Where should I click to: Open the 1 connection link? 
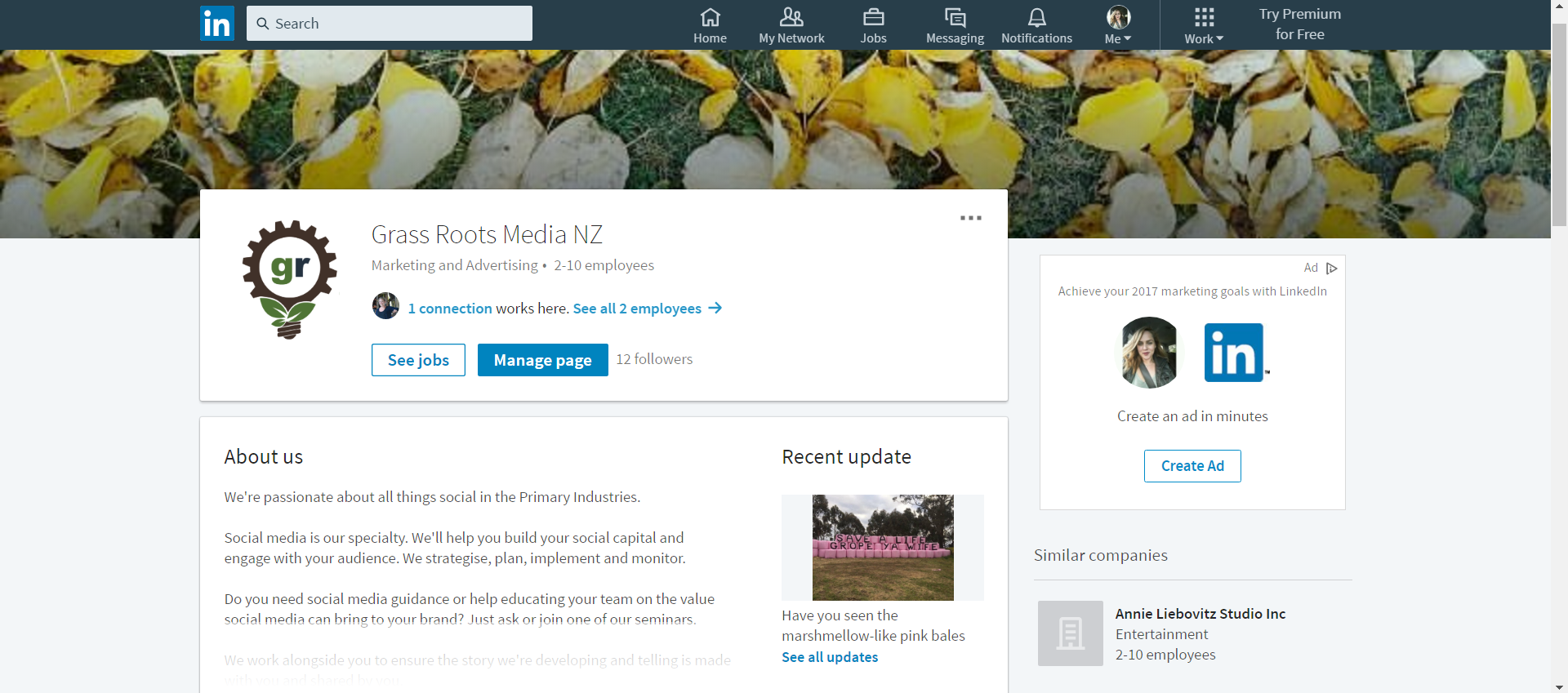pos(450,309)
